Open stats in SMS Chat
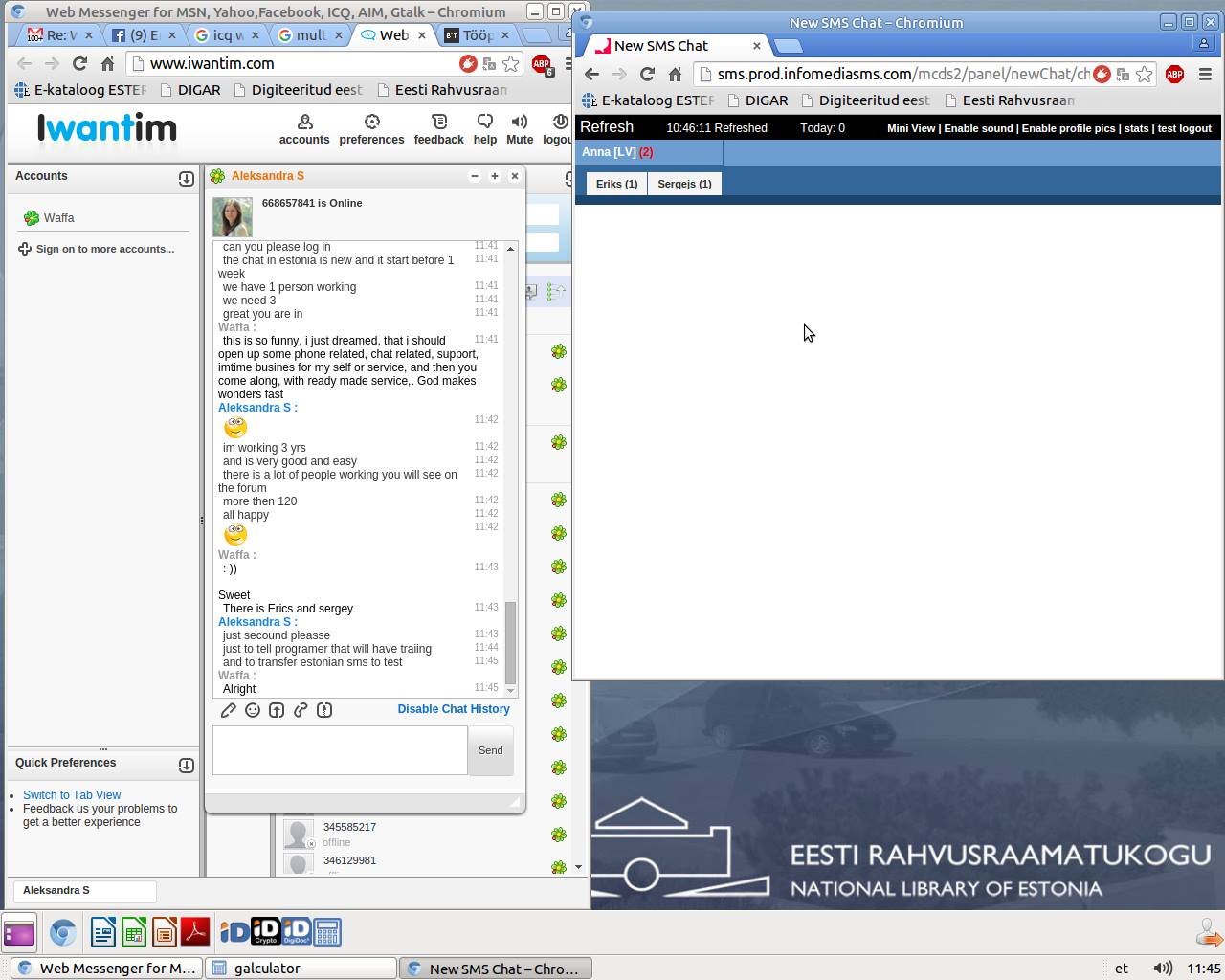The image size is (1225, 980). (x=1136, y=128)
